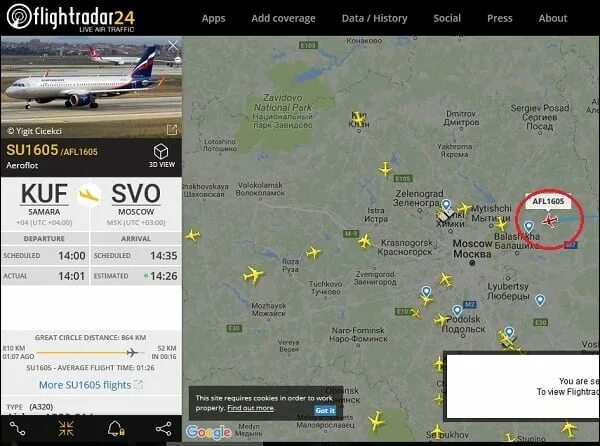Close the flight details panel
The width and height of the screenshot is (600, 446).
pos(173,46)
